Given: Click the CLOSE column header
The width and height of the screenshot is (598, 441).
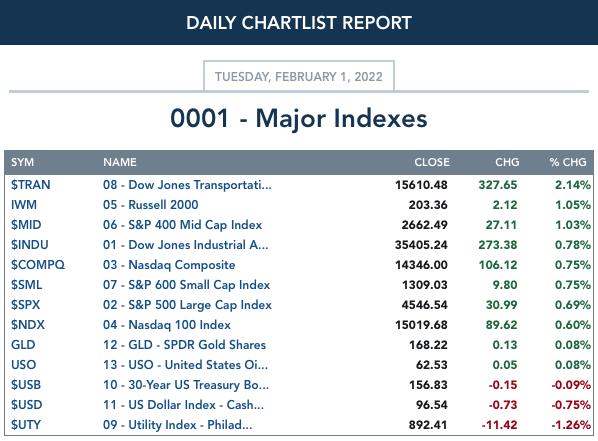Looking at the screenshot, I should coord(432,162).
